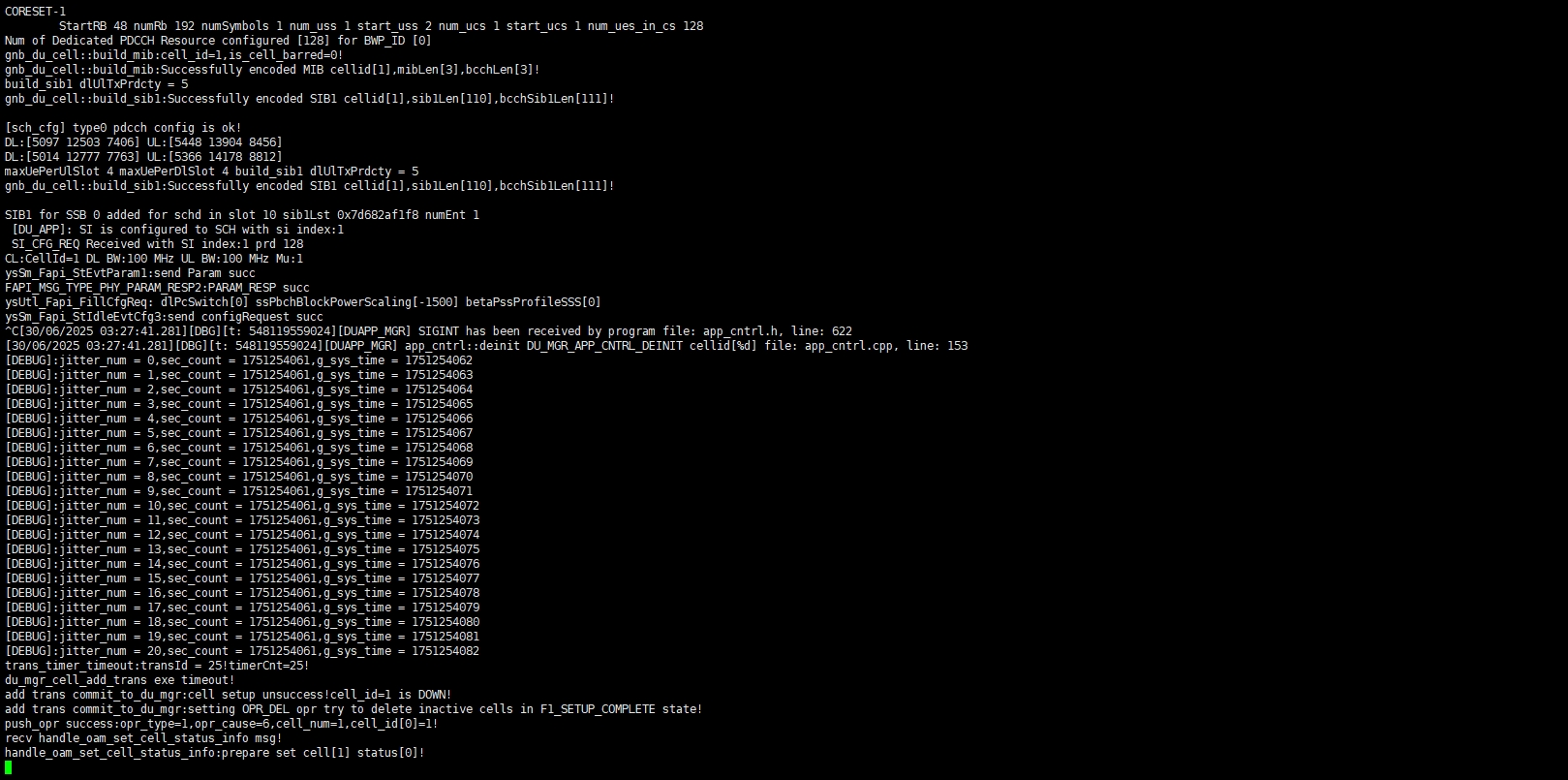Click the cell setup unsuccess message line
1568x780 pixels.
229,695
